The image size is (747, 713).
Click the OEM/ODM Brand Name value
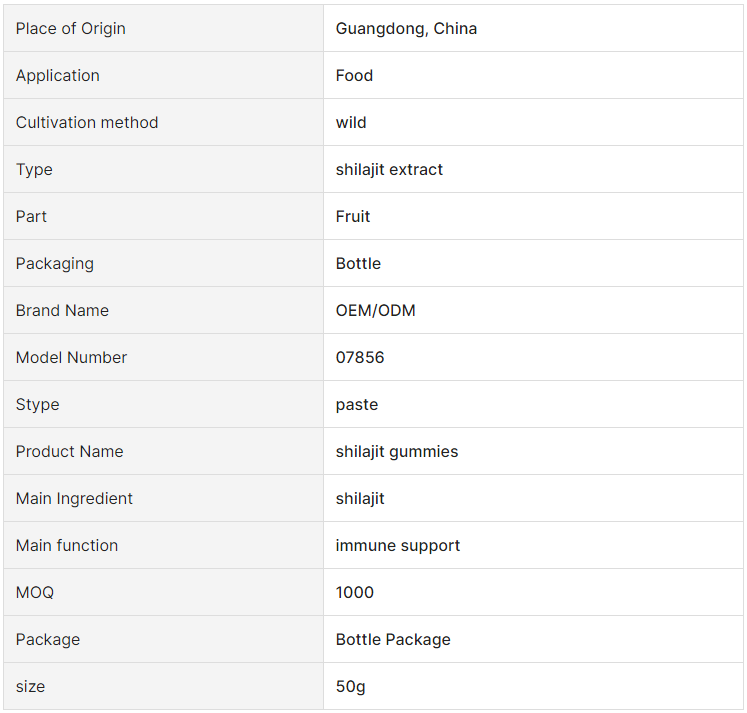click(375, 311)
